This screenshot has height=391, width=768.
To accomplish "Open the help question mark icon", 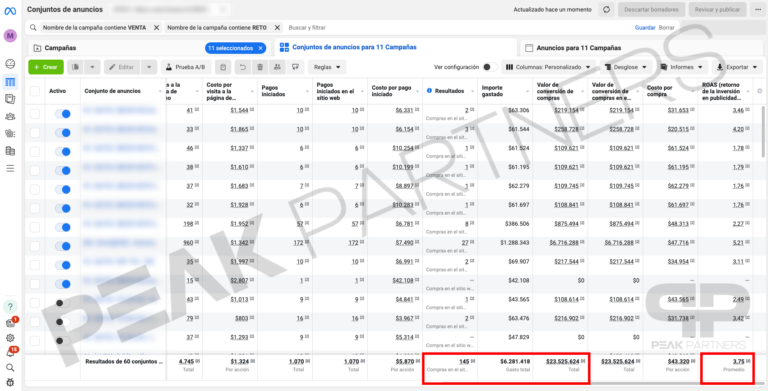I will tap(10, 306).
